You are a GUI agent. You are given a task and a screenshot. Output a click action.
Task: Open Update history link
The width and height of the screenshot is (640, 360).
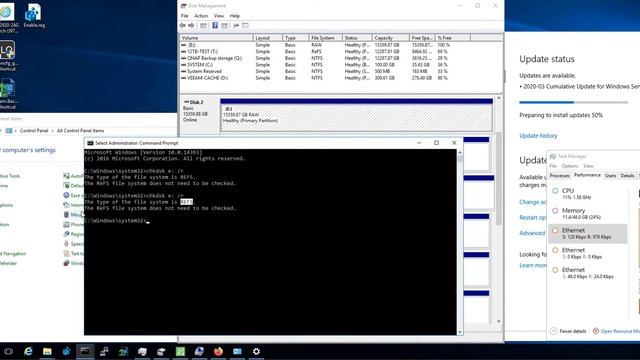pyautogui.click(x=538, y=136)
